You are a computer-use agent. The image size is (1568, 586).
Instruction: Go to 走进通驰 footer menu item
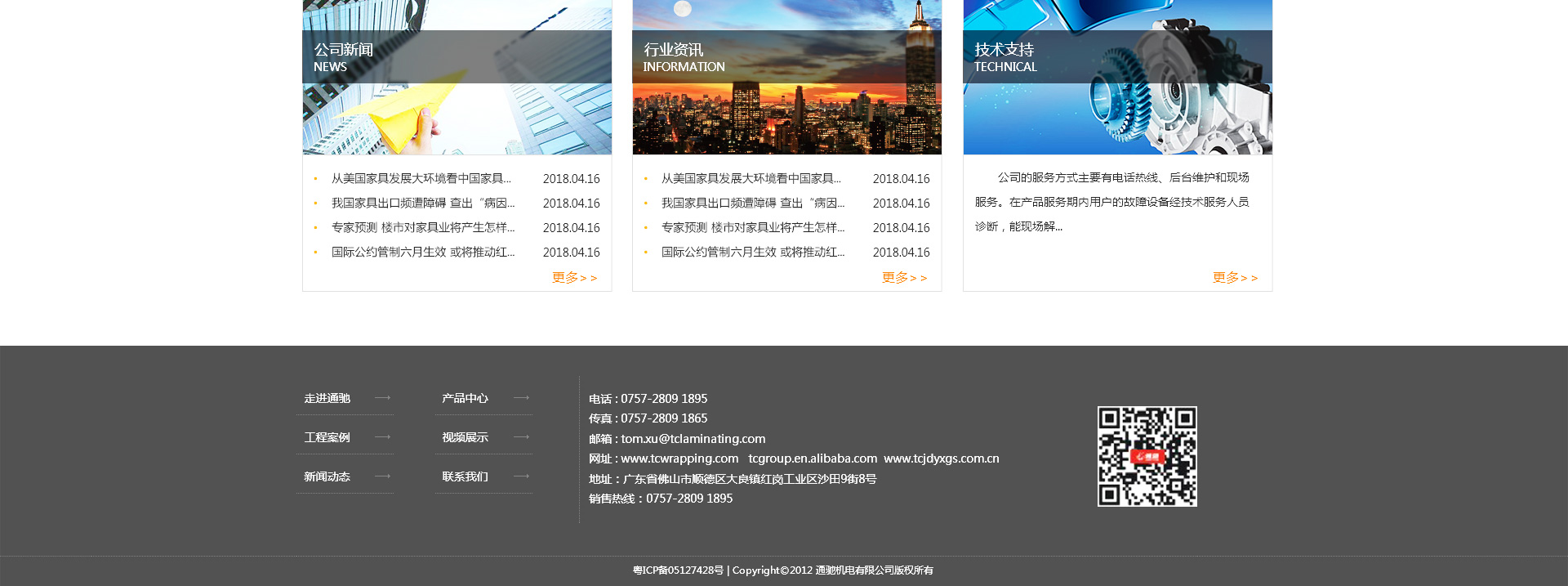(327, 398)
